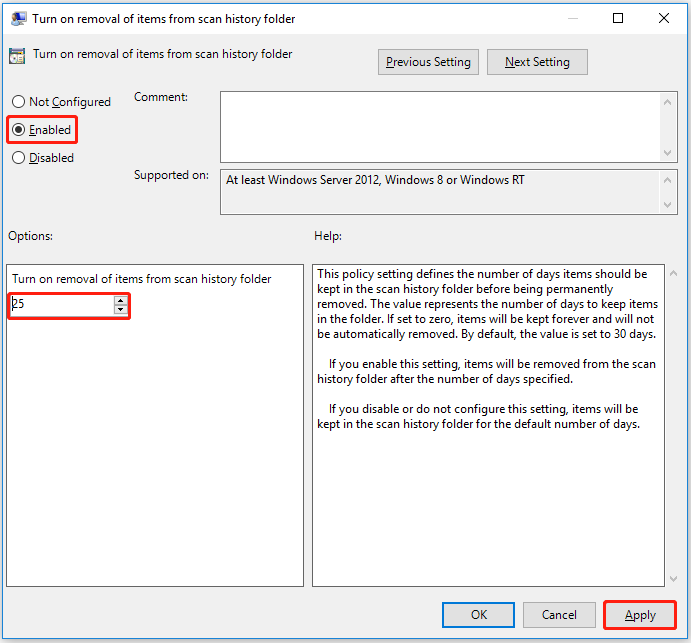Viewport: 691px width, 643px height.
Task: Click the 'Options:' heading
Action: (30, 236)
